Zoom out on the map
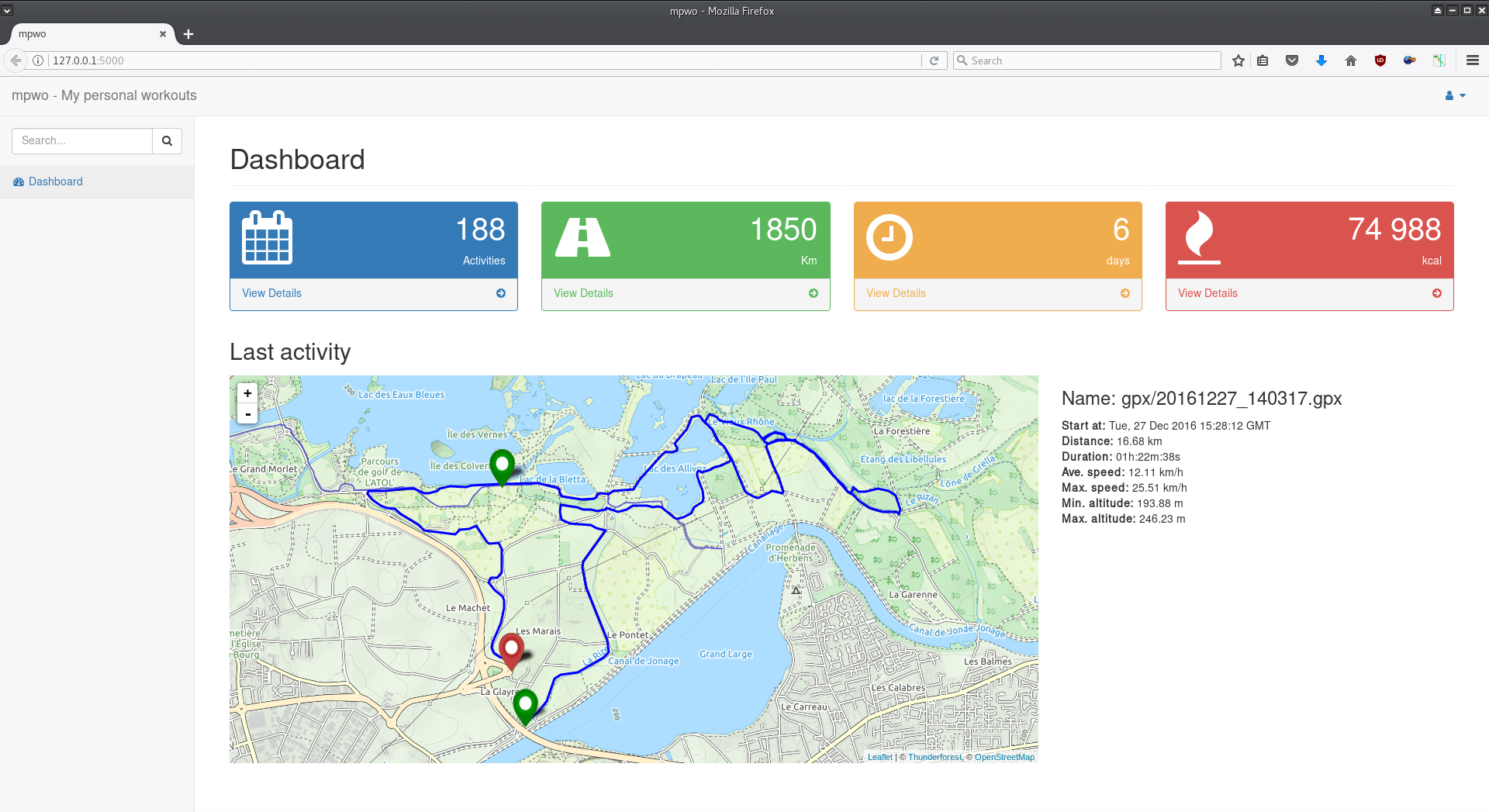This screenshot has height=812, width=1489. [x=247, y=413]
